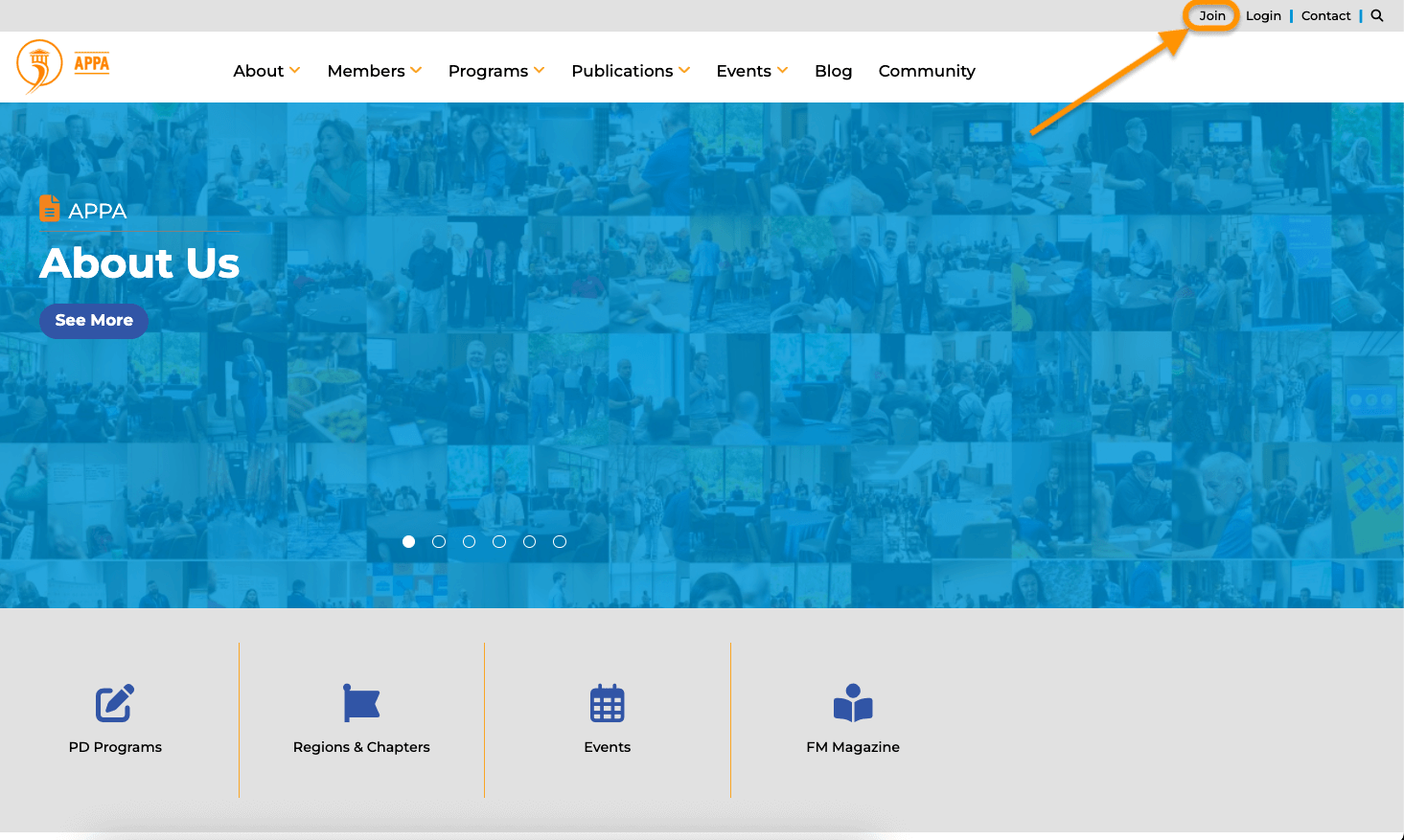1404x840 pixels.
Task: Click the Events calendar icon
Action: 607,704
